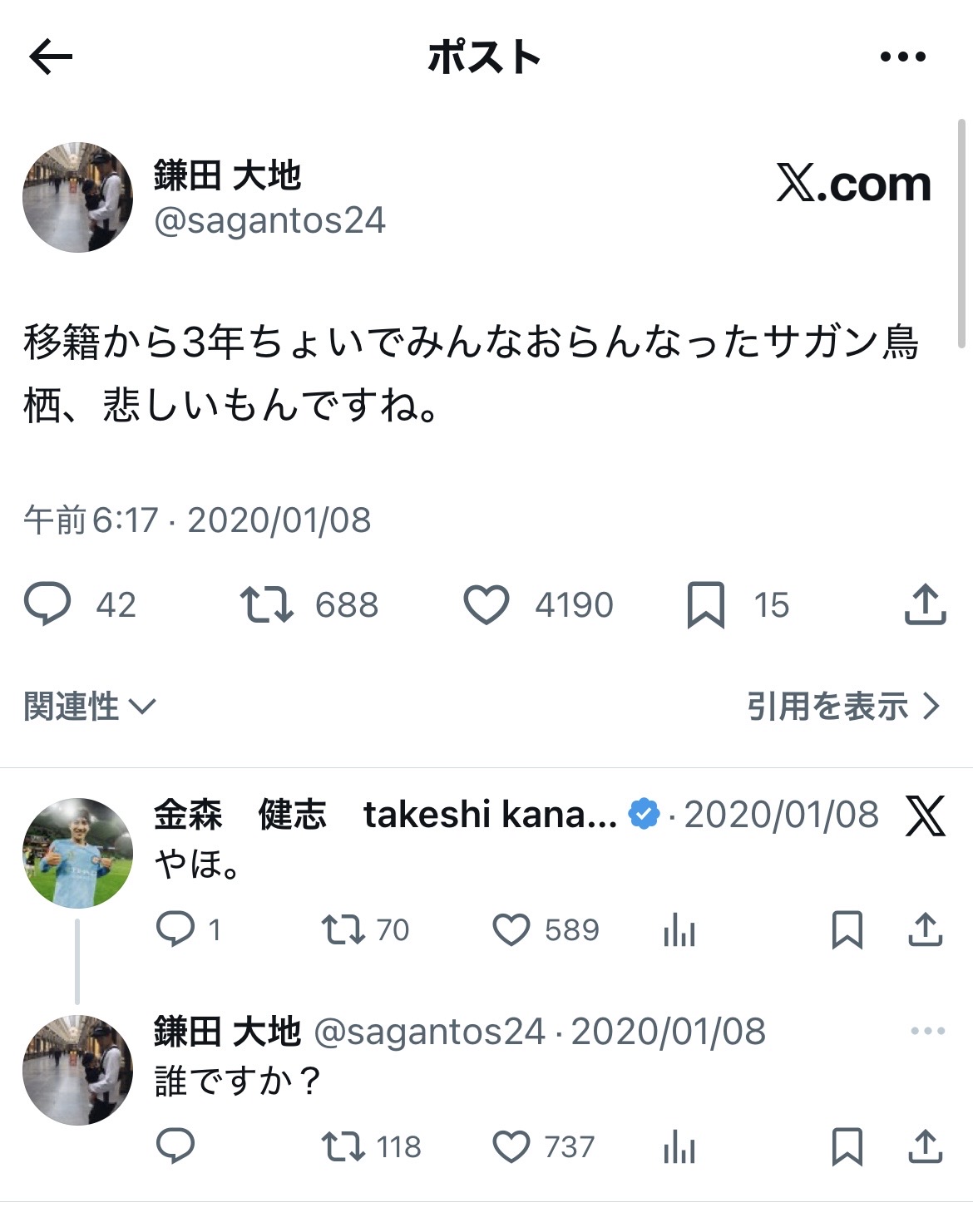Open the 金森 健志 profile avatar

(77, 853)
